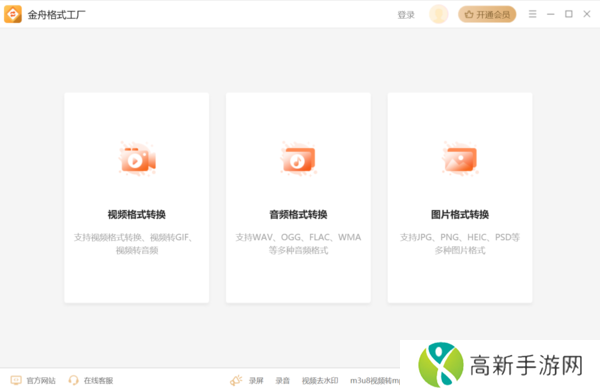Maximize the 金舟格式工厂 window
This screenshot has height=390, width=600.
click(569, 14)
